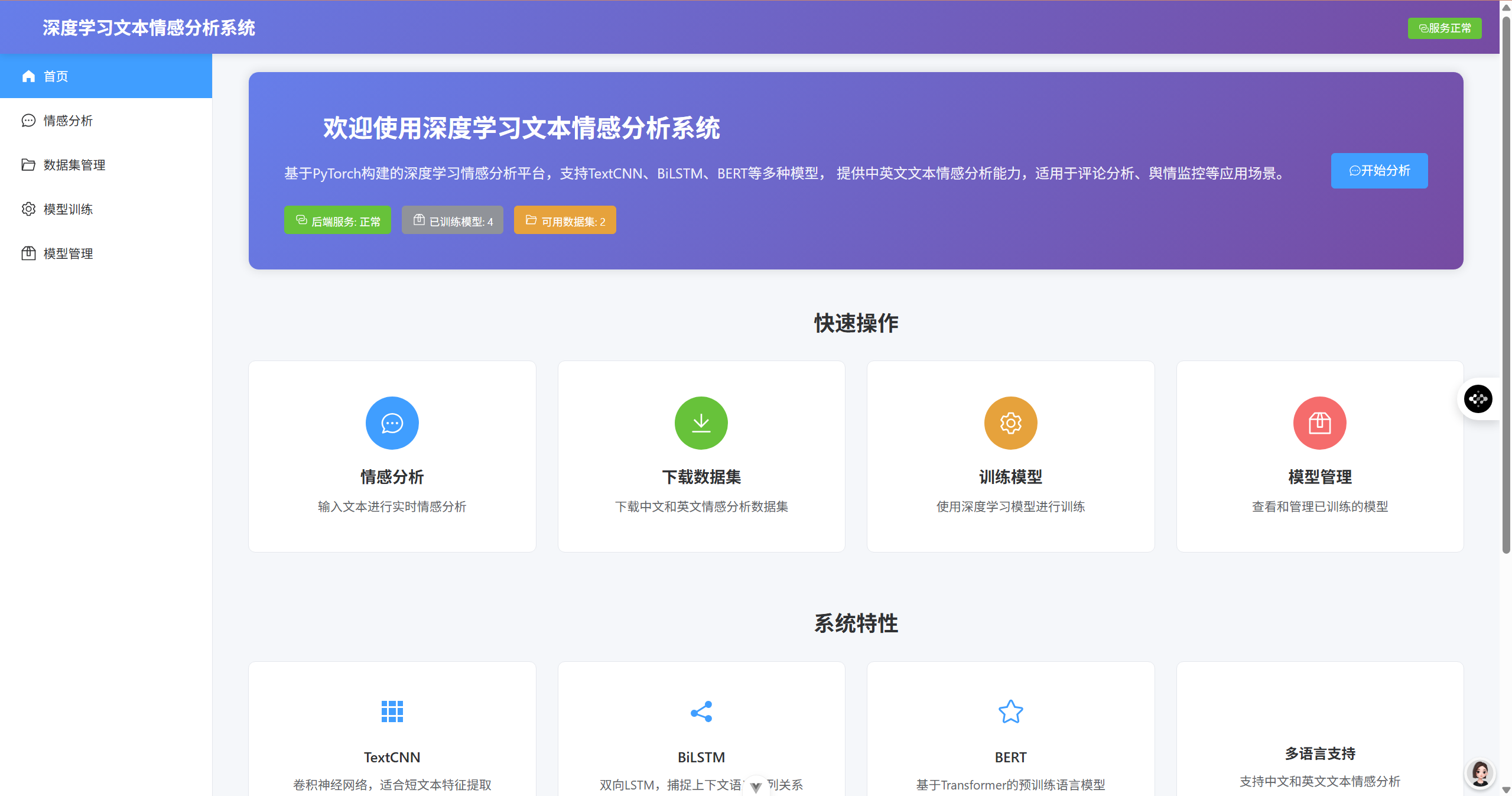Click the blue sentiment analysis chat icon
The height and width of the screenshot is (796, 1512).
pyautogui.click(x=392, y=423)
